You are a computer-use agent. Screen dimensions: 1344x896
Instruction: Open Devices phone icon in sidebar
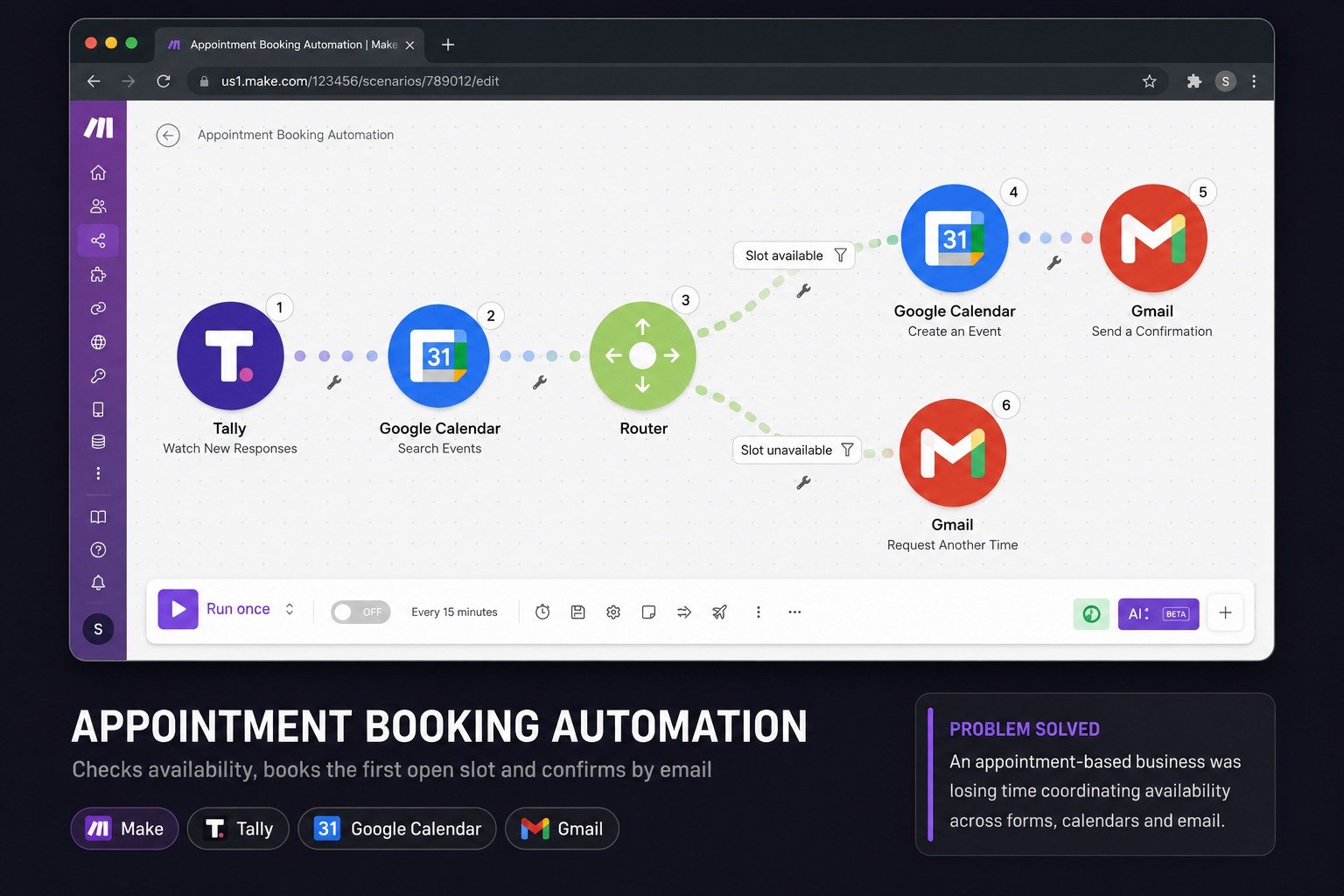pos(98,409)
